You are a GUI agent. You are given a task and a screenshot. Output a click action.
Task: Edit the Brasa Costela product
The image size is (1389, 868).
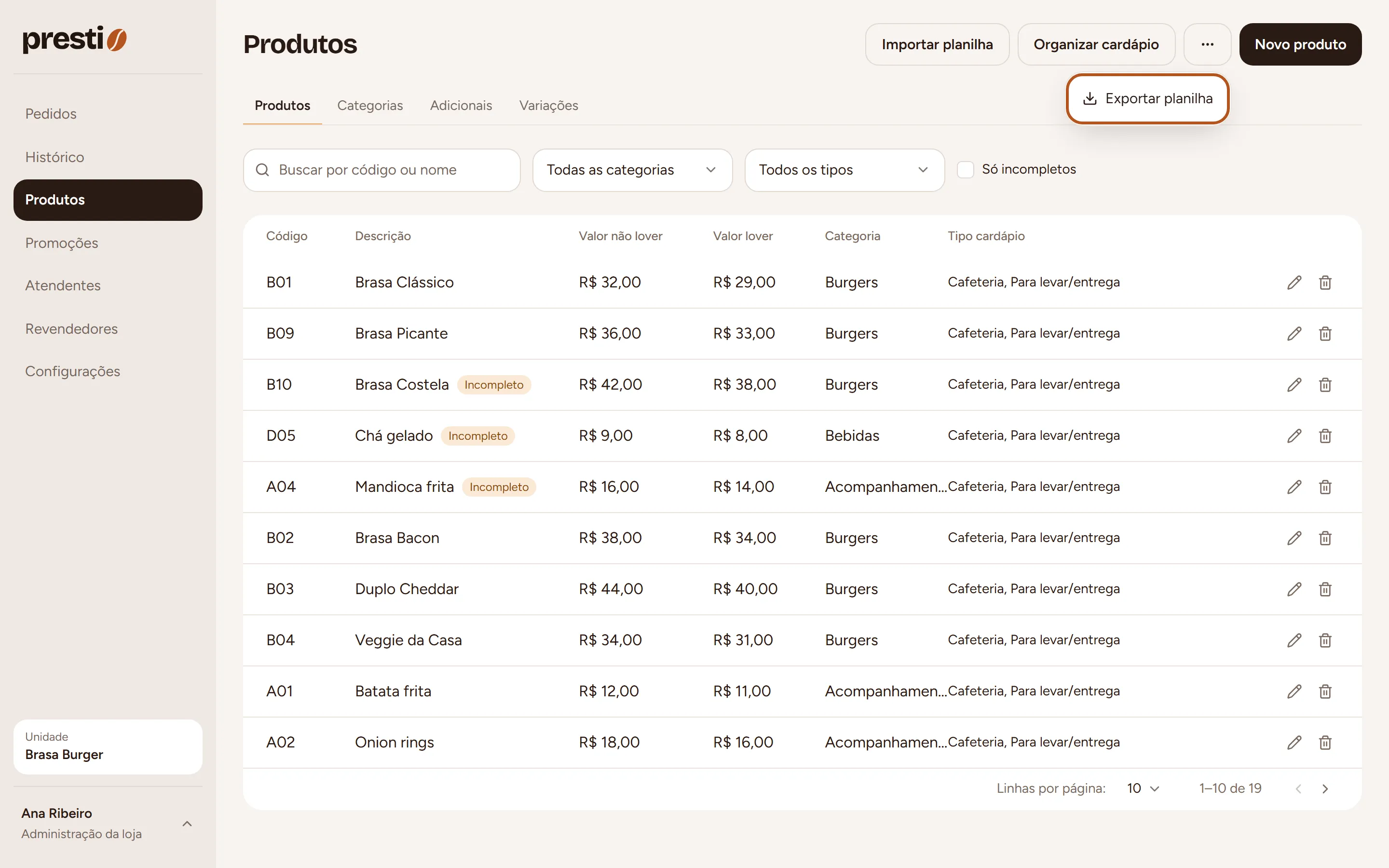pyautogui.click(x=1294, y=385)
